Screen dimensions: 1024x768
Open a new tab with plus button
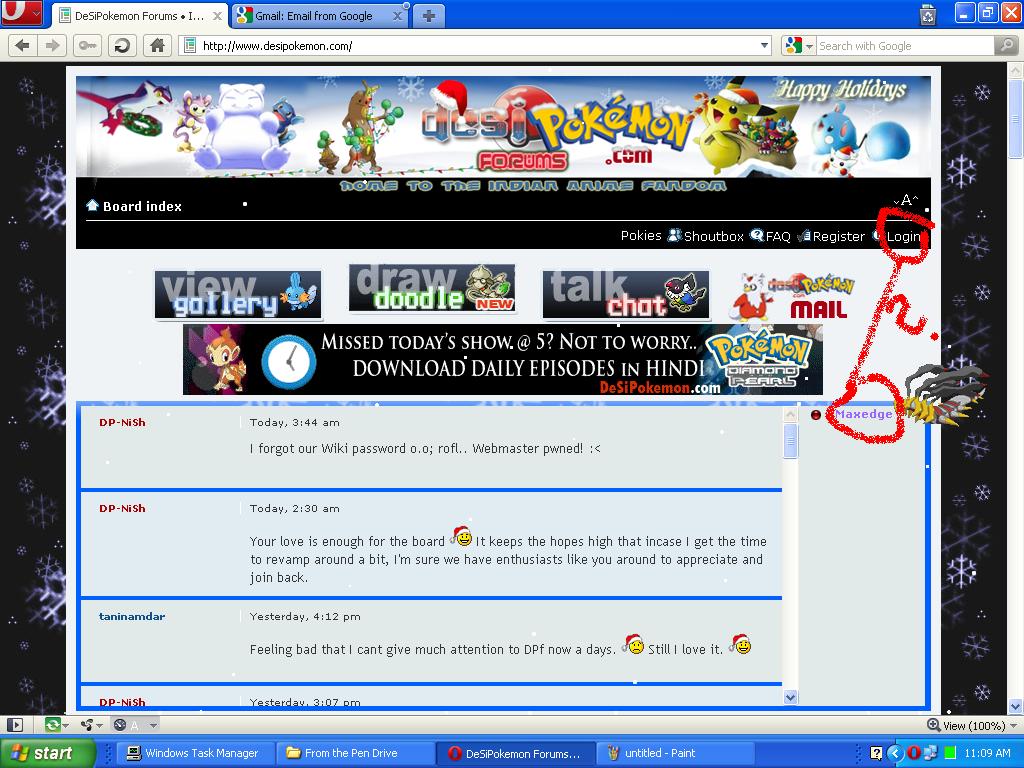pos(428,15)
